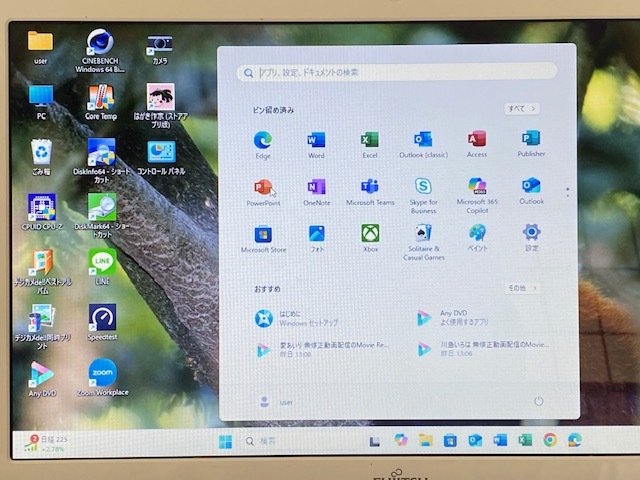The width and height of the screenshot is (640, 480).
Task: Open Word on the taskbar
Action: tap(500, 440)
